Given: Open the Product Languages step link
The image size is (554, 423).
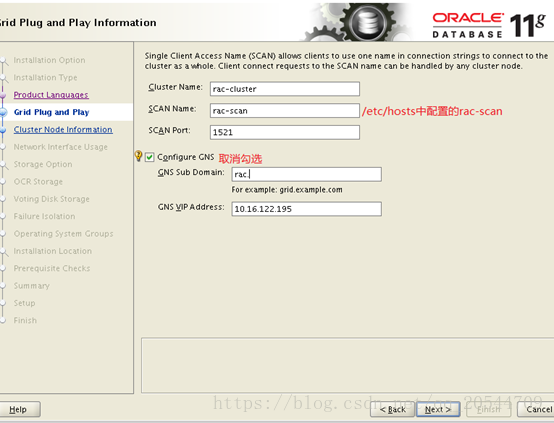Looking at the screenshot, I should click(x=51, y=95).
